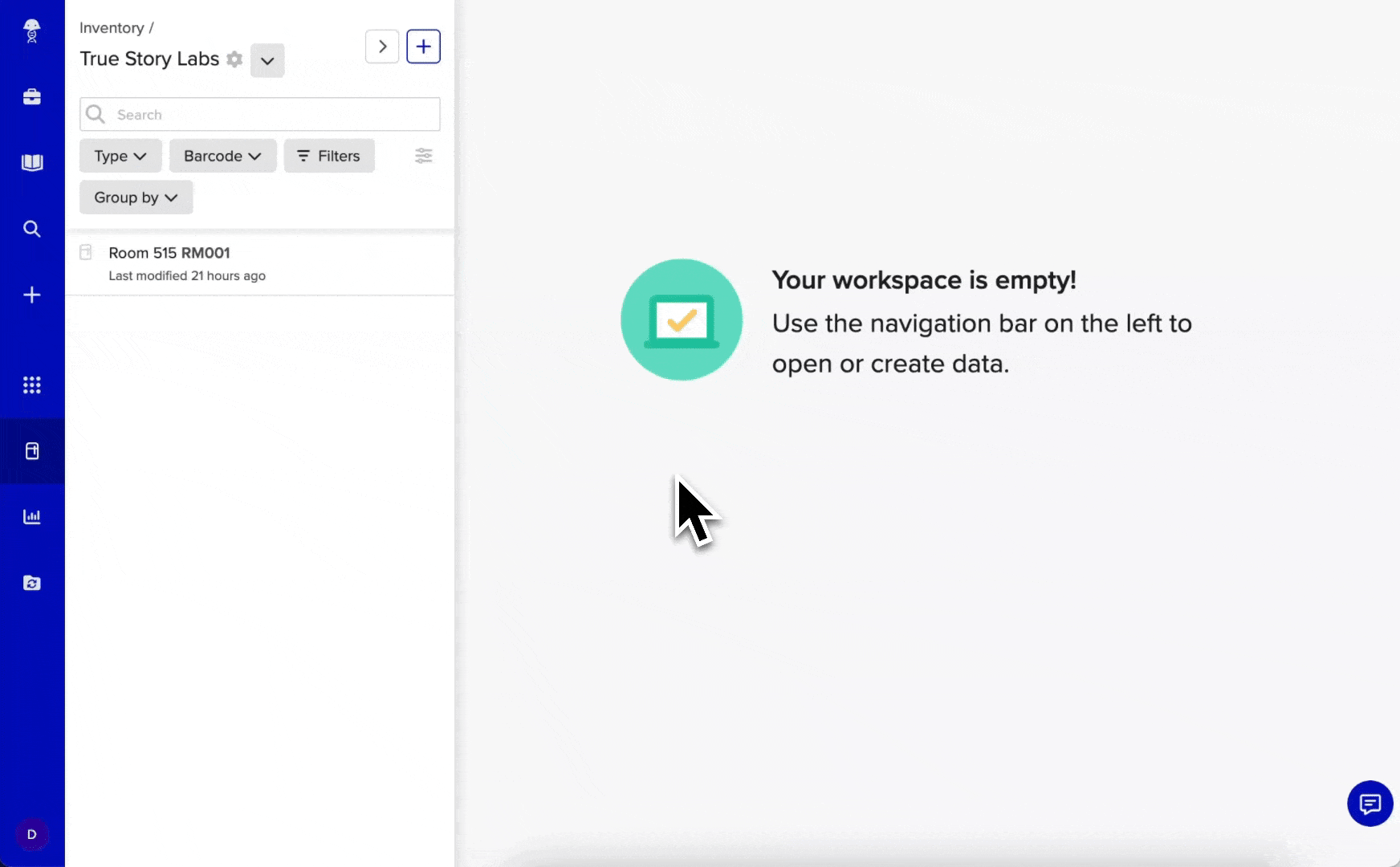Open sidebar search with the magnifier icon
Image resolution: width=1400 pixels, height=867 pixels.
click(32, 229)
